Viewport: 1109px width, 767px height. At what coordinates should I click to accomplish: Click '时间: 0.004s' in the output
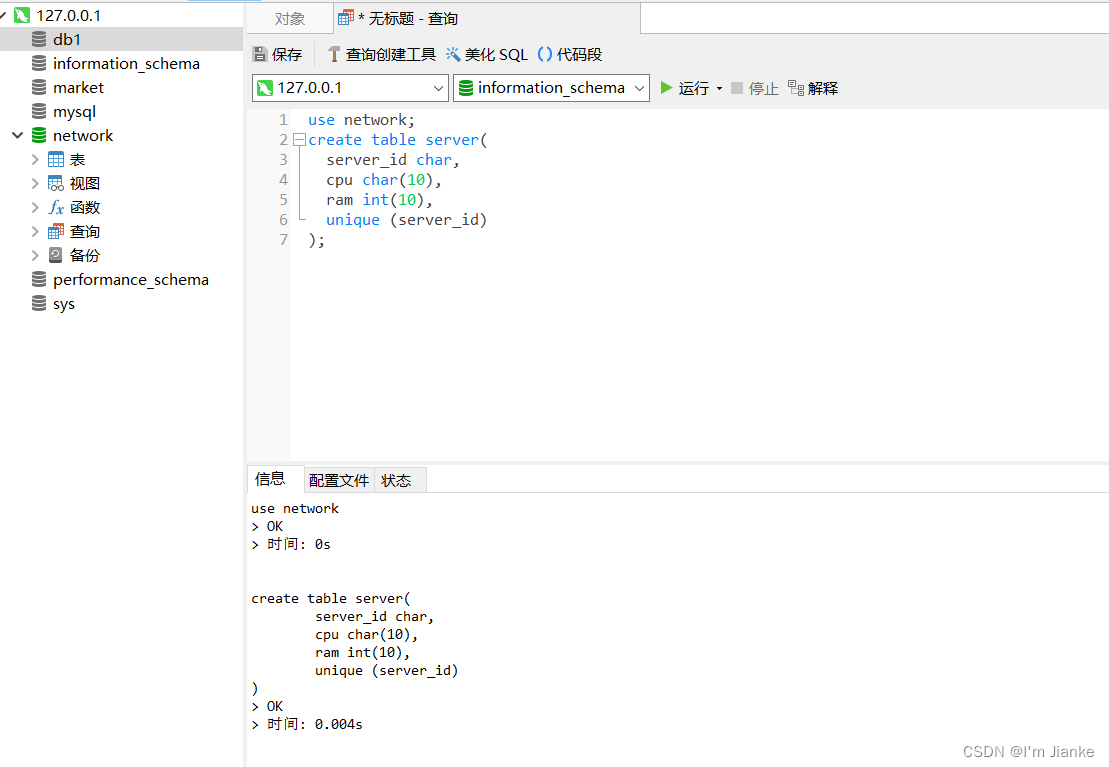tap(315, 724)
